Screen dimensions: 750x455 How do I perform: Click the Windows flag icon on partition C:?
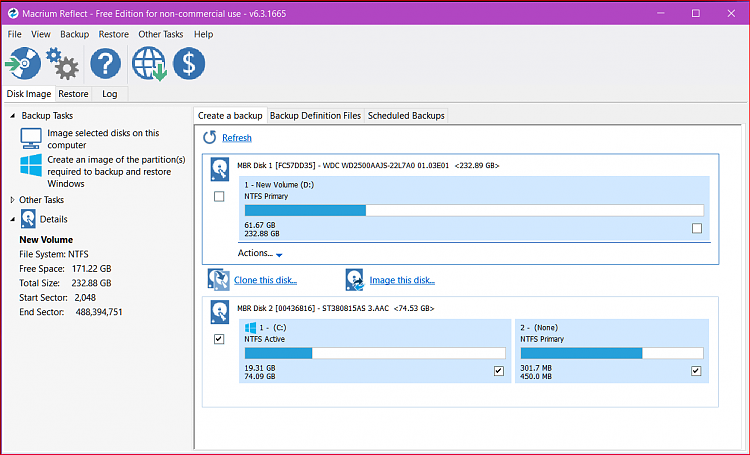click(250, 328)
